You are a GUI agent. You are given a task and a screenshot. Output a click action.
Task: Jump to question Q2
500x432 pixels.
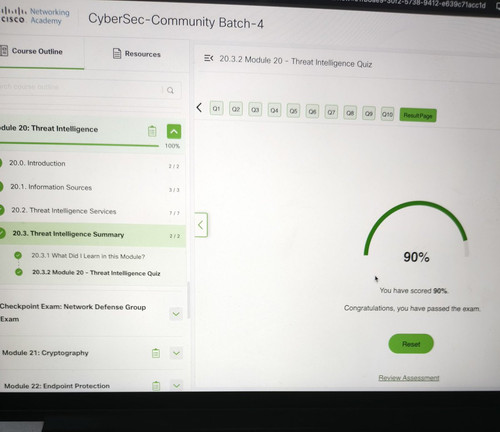(x=236, y=109)
